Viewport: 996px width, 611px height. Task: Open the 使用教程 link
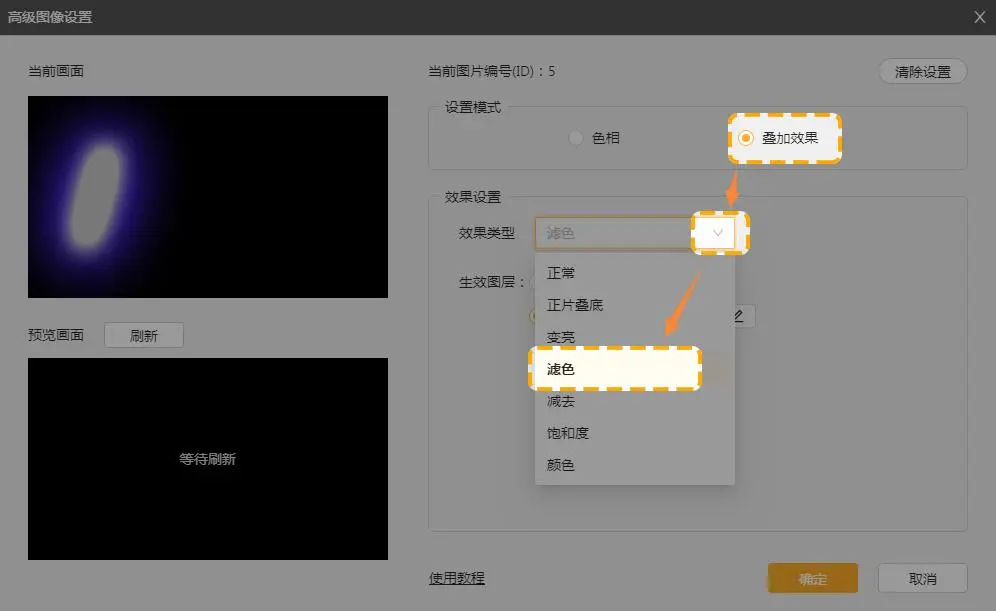pyautogui.click(x=456, y=578)
